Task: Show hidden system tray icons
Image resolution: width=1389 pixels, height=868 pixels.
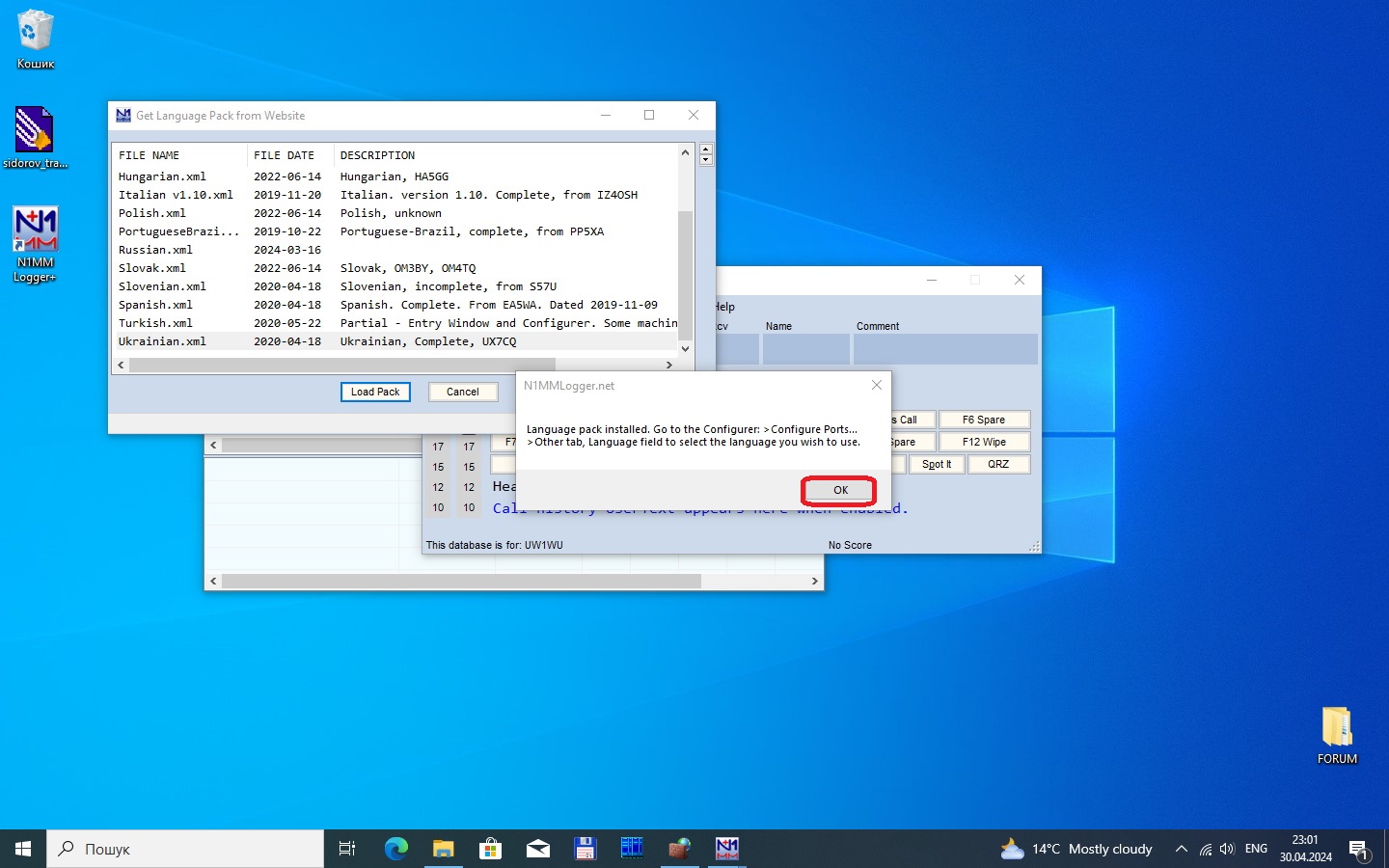Action: tap(1181, 849)
